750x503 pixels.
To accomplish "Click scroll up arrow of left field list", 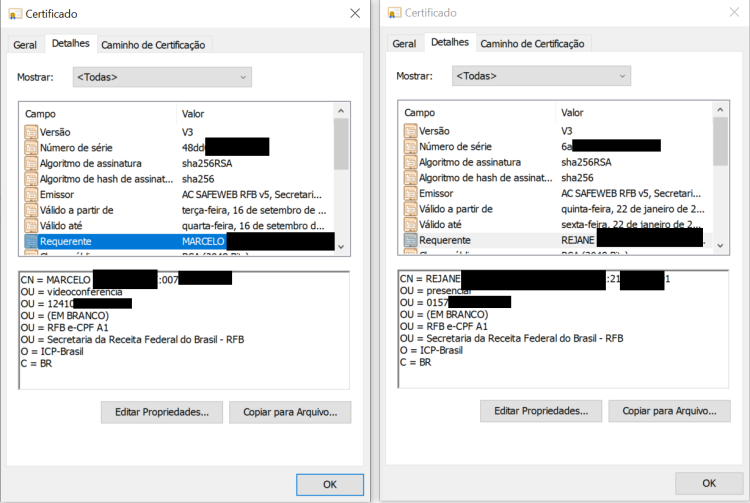I will [341, 111].
